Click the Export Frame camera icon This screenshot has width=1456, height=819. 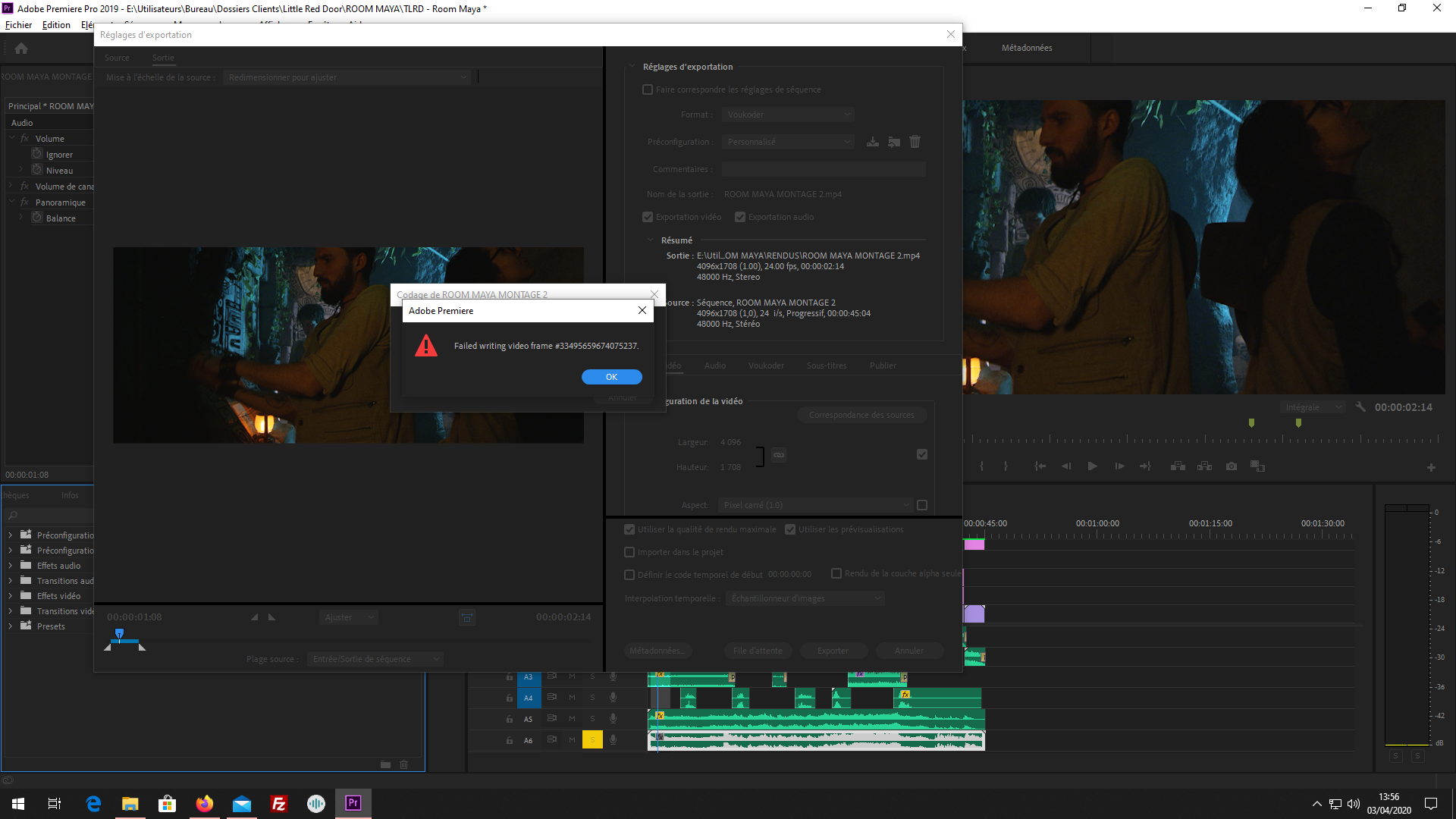(x=1232, y=466)
